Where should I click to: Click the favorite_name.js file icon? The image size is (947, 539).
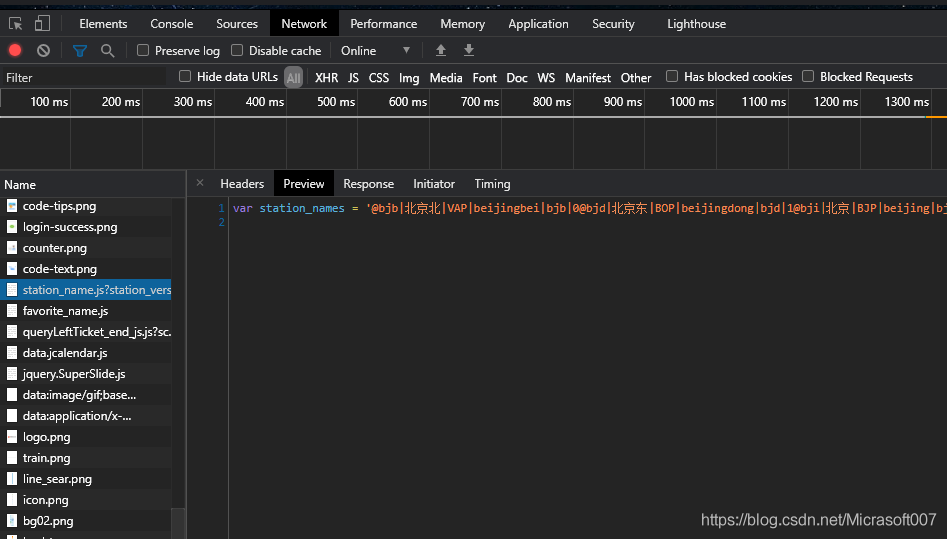click(12, 311)
